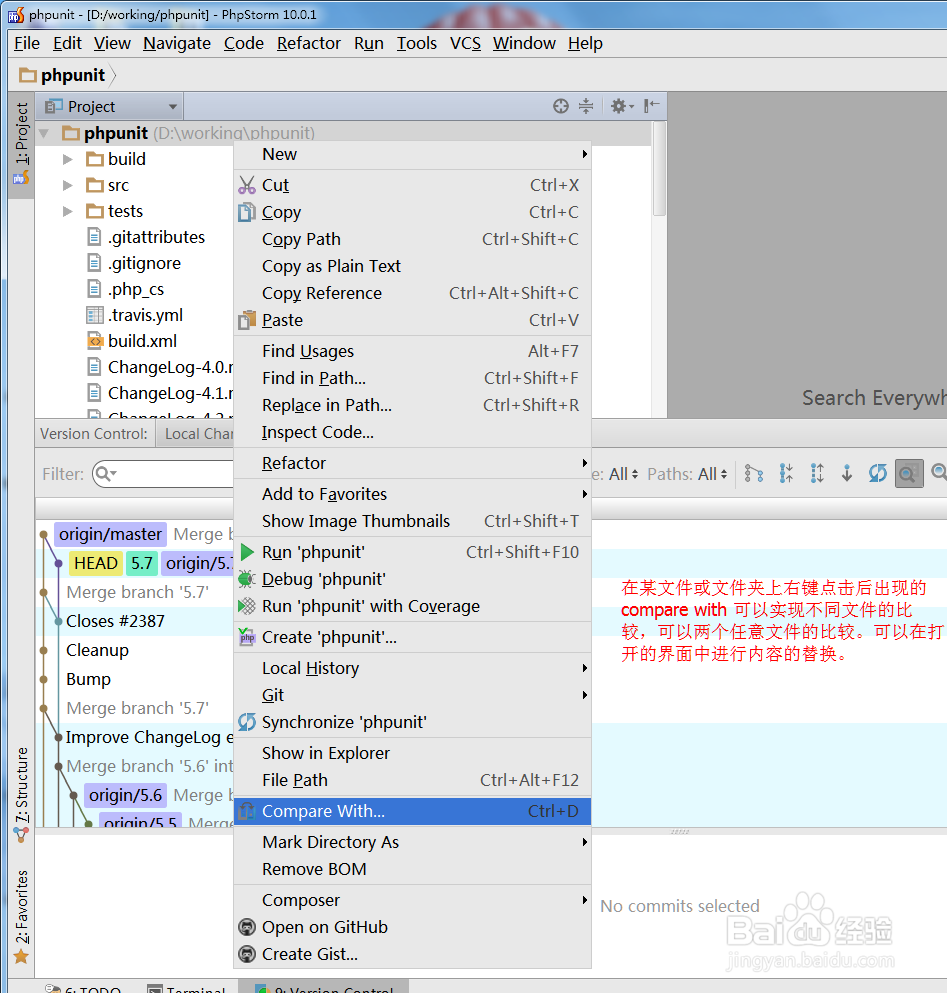The width and height of the screenshot is (947, 993).
Task: Click the expand linear branches icon
Action: (817, 473)
